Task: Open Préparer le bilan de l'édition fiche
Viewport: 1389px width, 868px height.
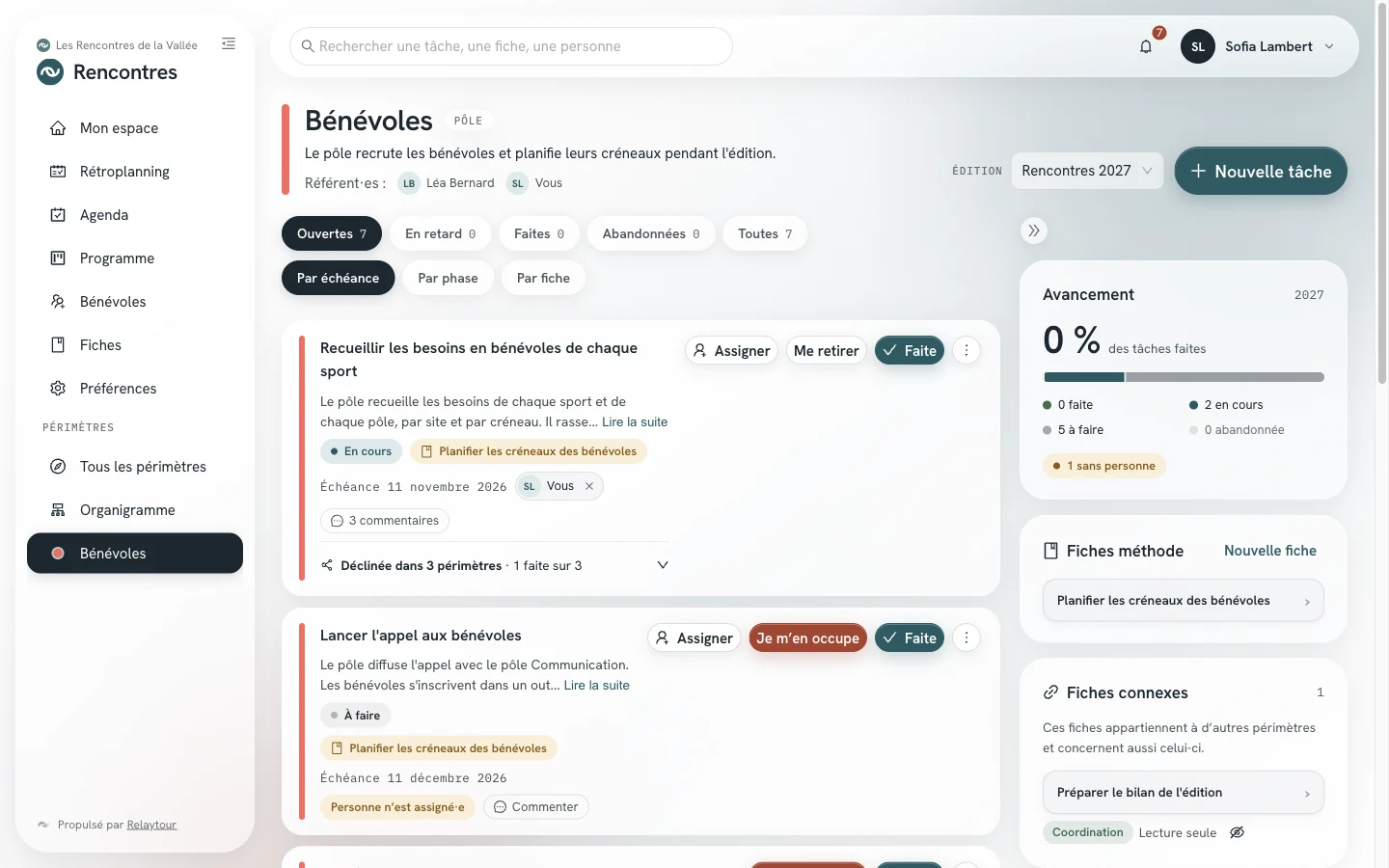Action: tap(1184, 793)
